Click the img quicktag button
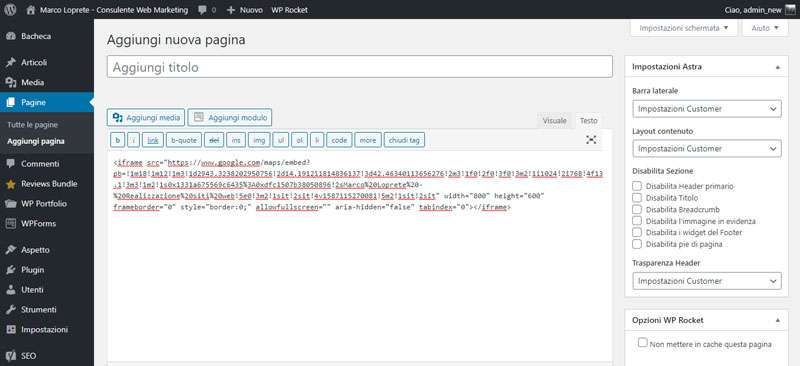Viewport: 800px width, 366px height. pos(259,140)
